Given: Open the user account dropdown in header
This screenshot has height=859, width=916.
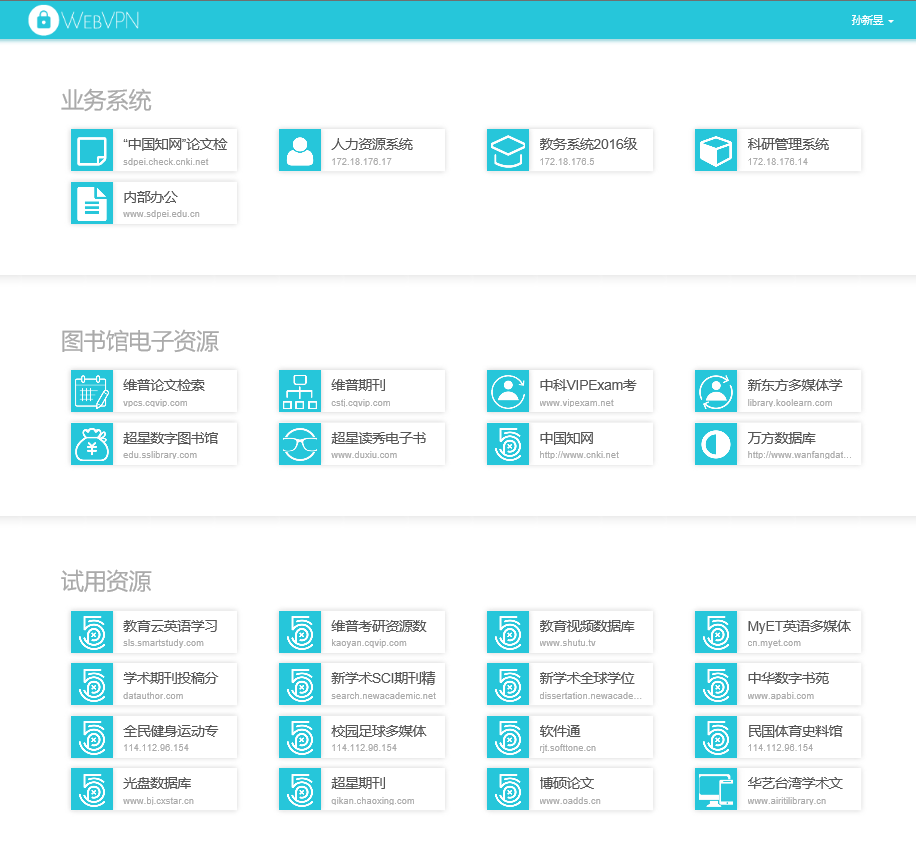Looking at the screenshot, I should (872, 21).
